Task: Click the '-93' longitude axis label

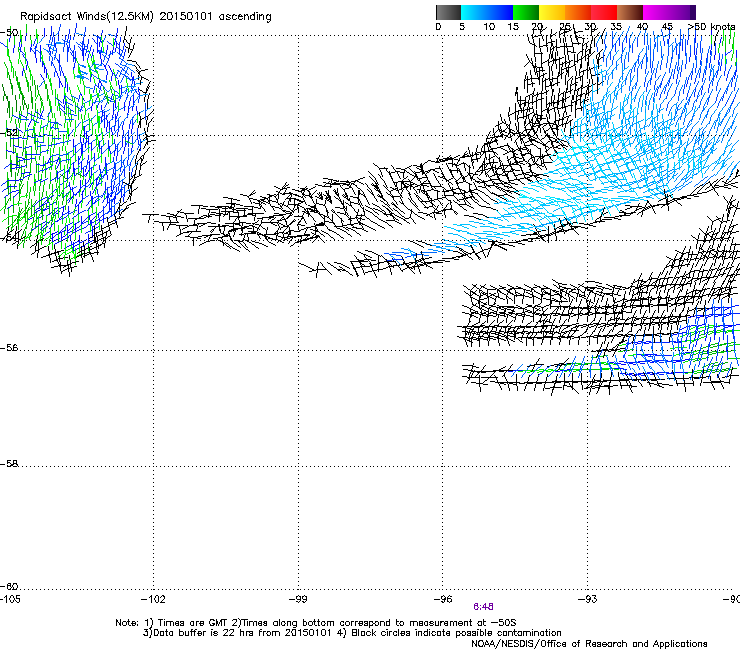Action: (x=588, y=599)
